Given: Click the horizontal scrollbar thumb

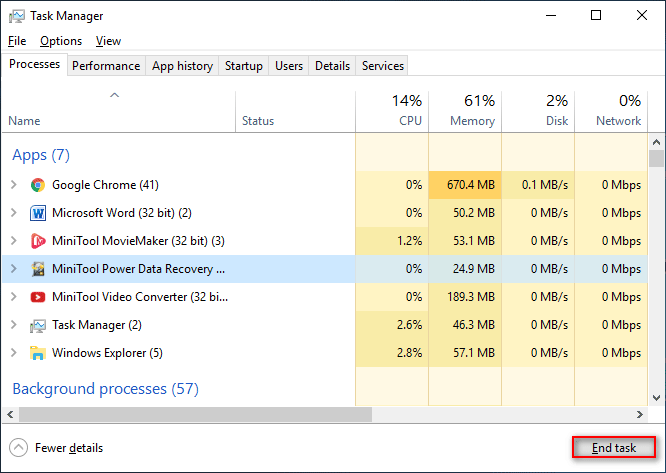Looking at the screenshot, I should [x=195, y=414].
